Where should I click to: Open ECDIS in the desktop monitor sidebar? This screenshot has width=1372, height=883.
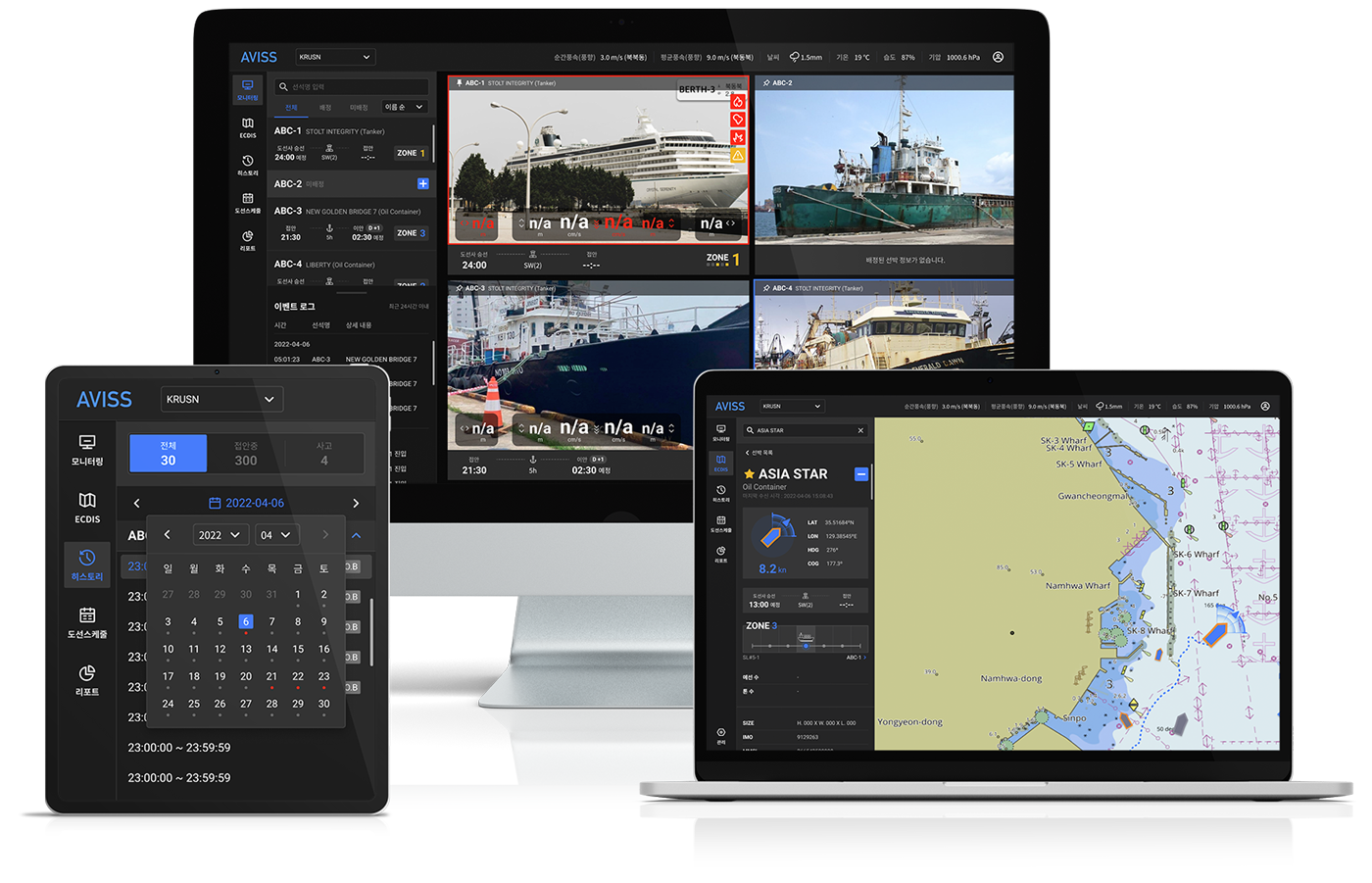point(247,127)
